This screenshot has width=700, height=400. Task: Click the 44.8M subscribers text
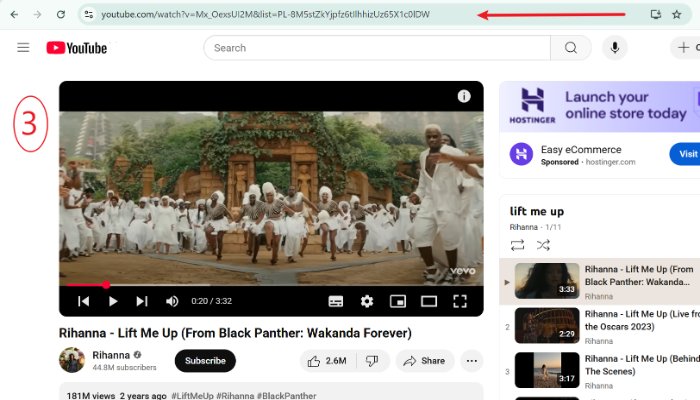(124, 367)
